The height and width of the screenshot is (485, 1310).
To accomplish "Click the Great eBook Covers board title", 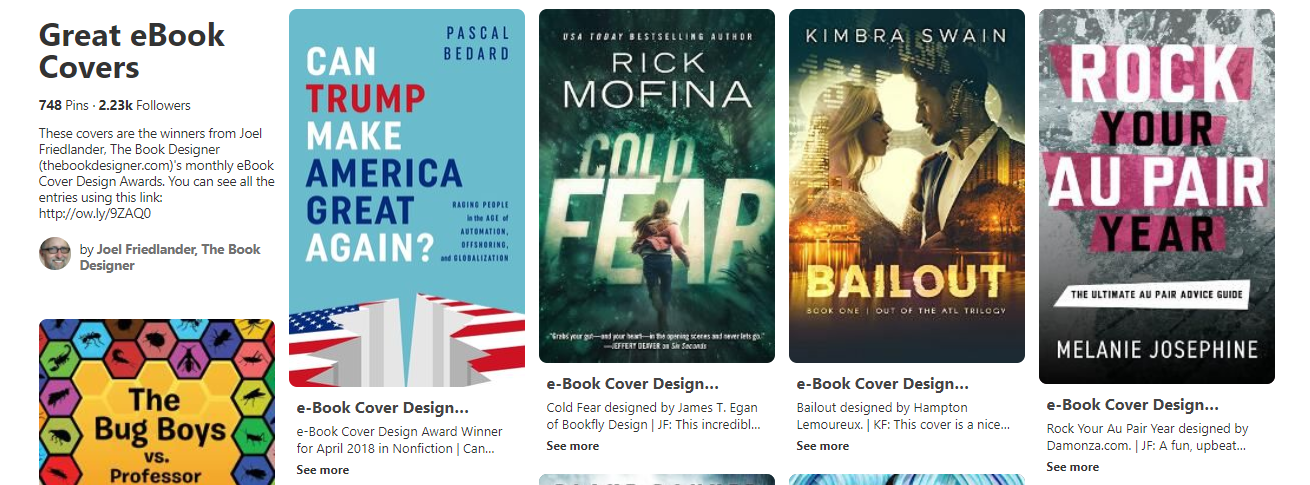I will [132, 51].
